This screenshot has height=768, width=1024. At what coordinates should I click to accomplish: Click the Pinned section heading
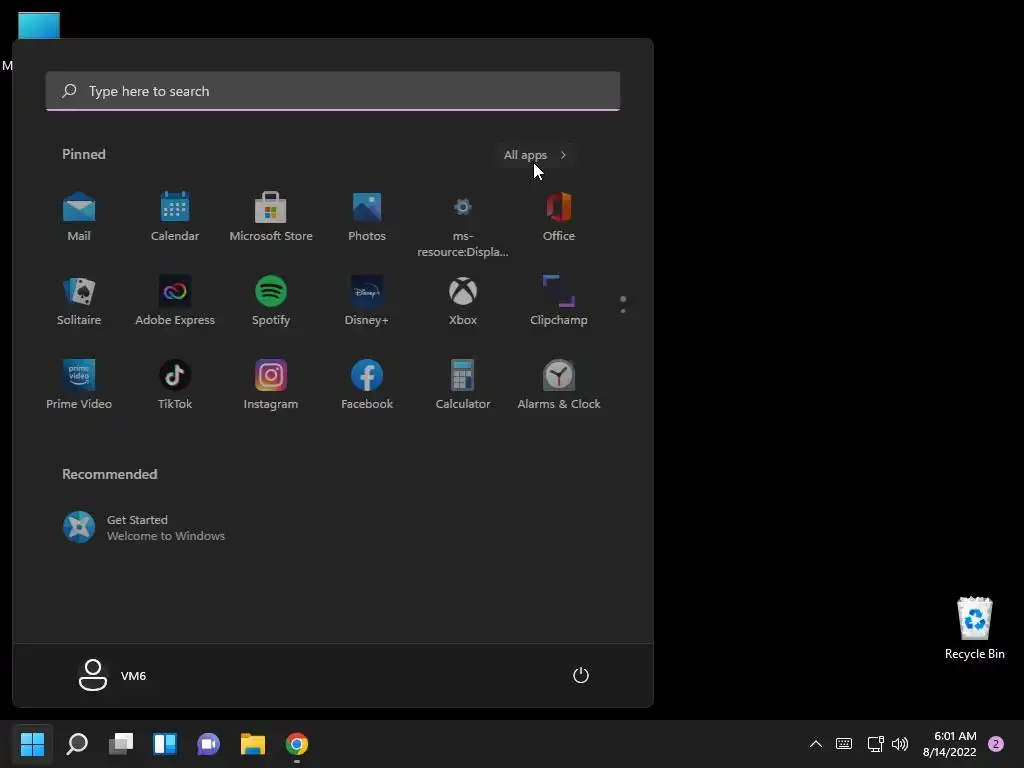tap(84, 154)
